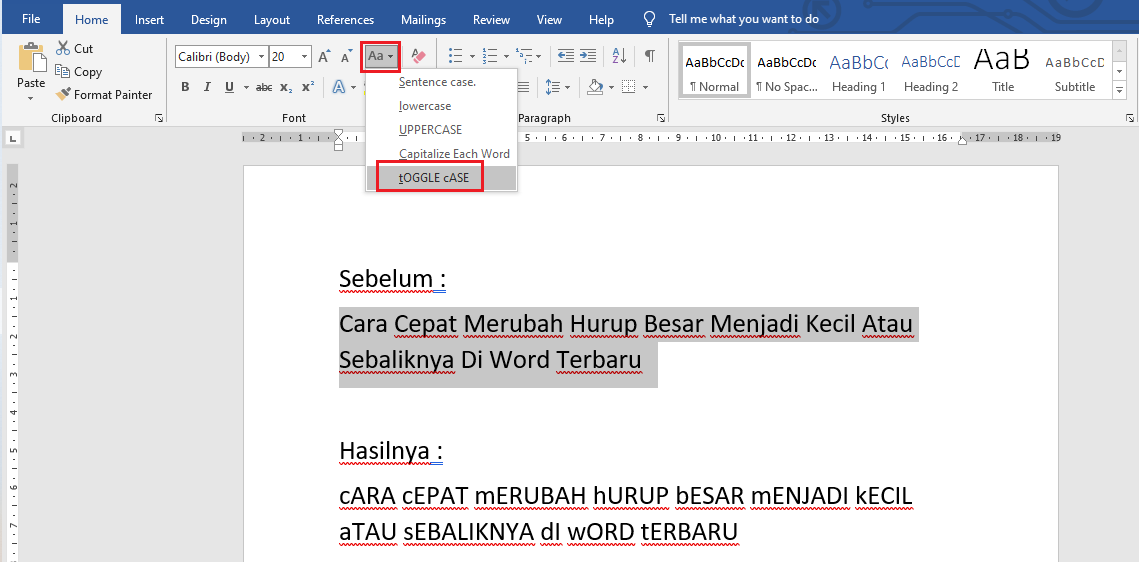Screen dimensions: 1139x562
Task: Click the right indent marker on ruler
Action: click(x=962, y=139)
